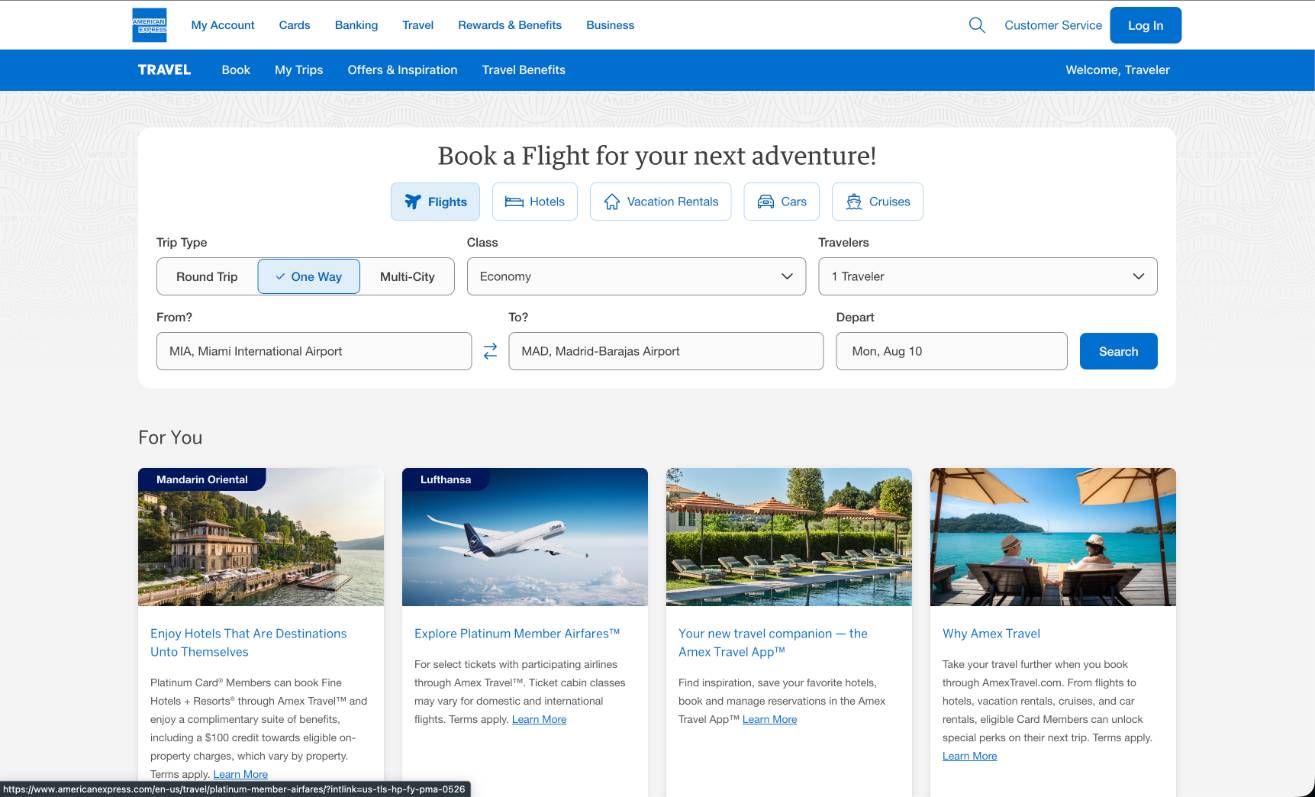Open 'Your new travel companion' app link
The width and height of the screenshot is (1315, 797).
click(773, 642)
